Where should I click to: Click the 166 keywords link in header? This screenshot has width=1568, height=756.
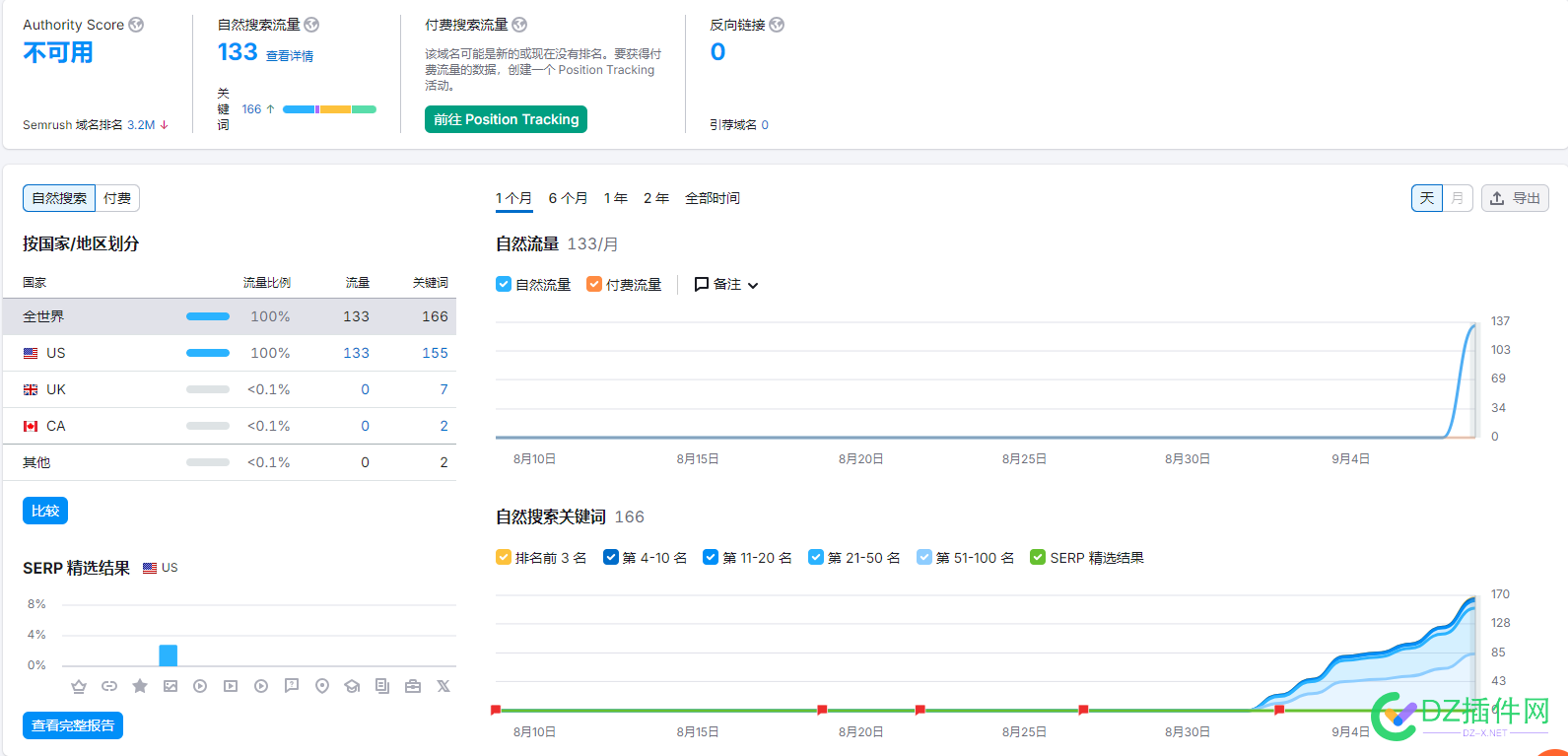click(x=251, y=109)
